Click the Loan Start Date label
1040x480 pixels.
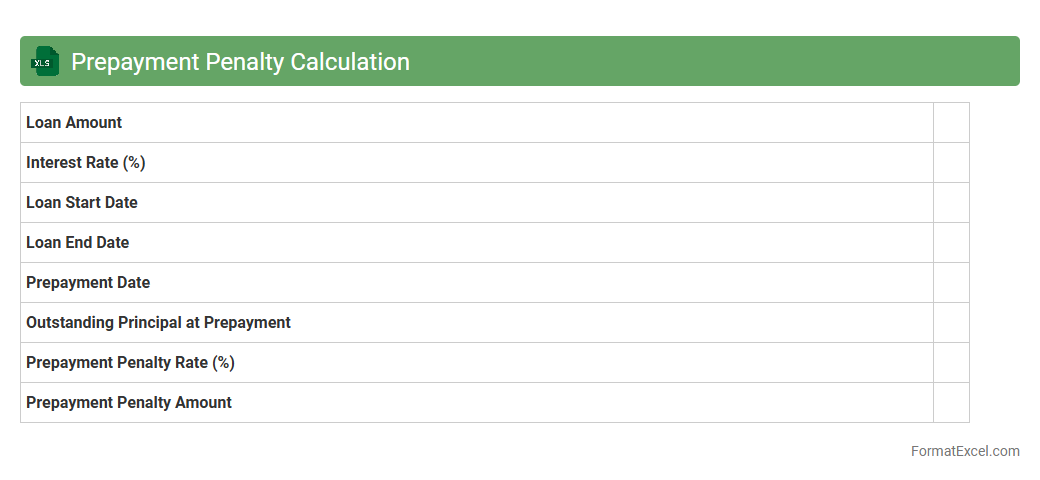click(82, 202)
